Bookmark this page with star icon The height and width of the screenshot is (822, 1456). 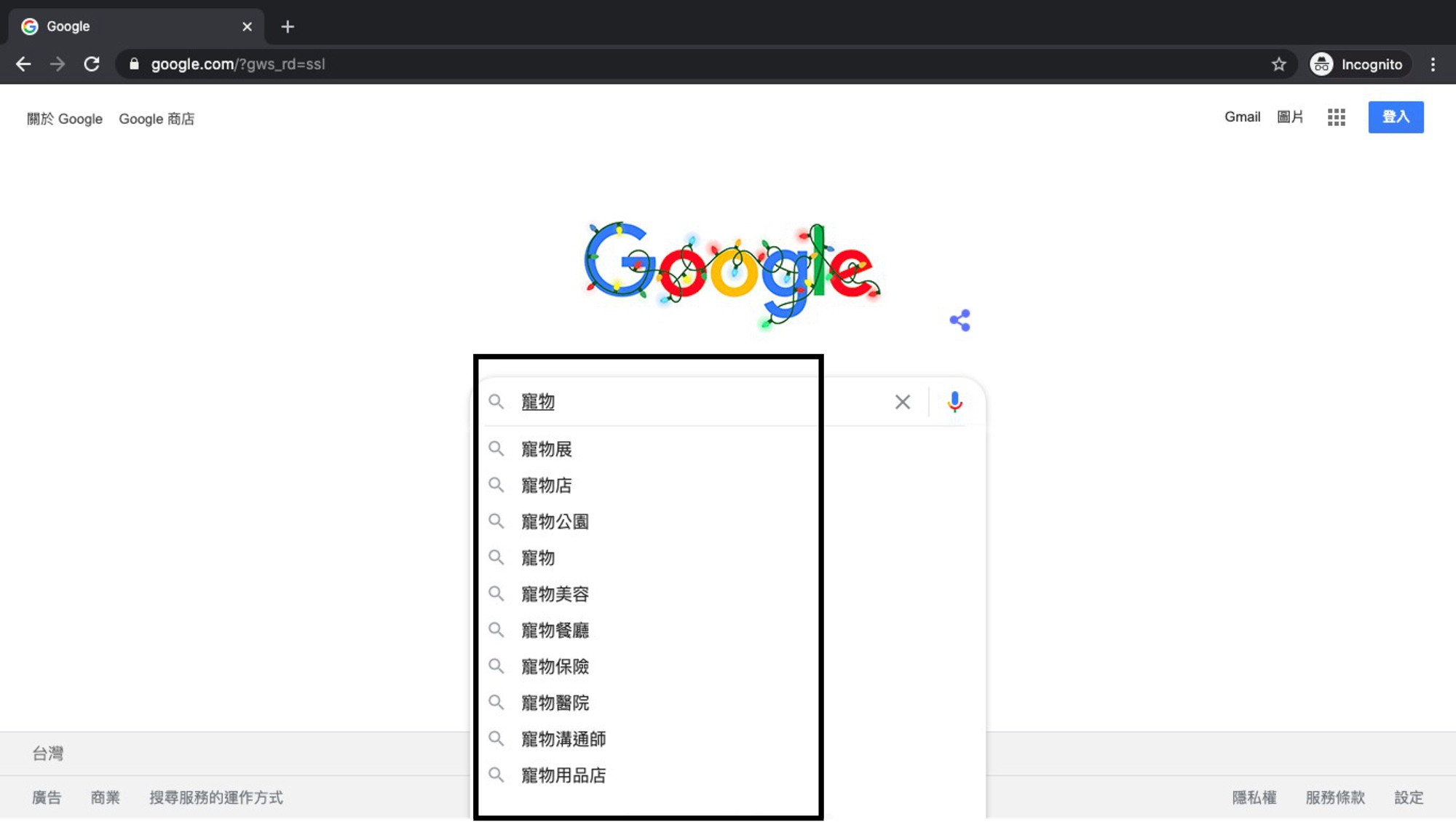pos(1278,64)
